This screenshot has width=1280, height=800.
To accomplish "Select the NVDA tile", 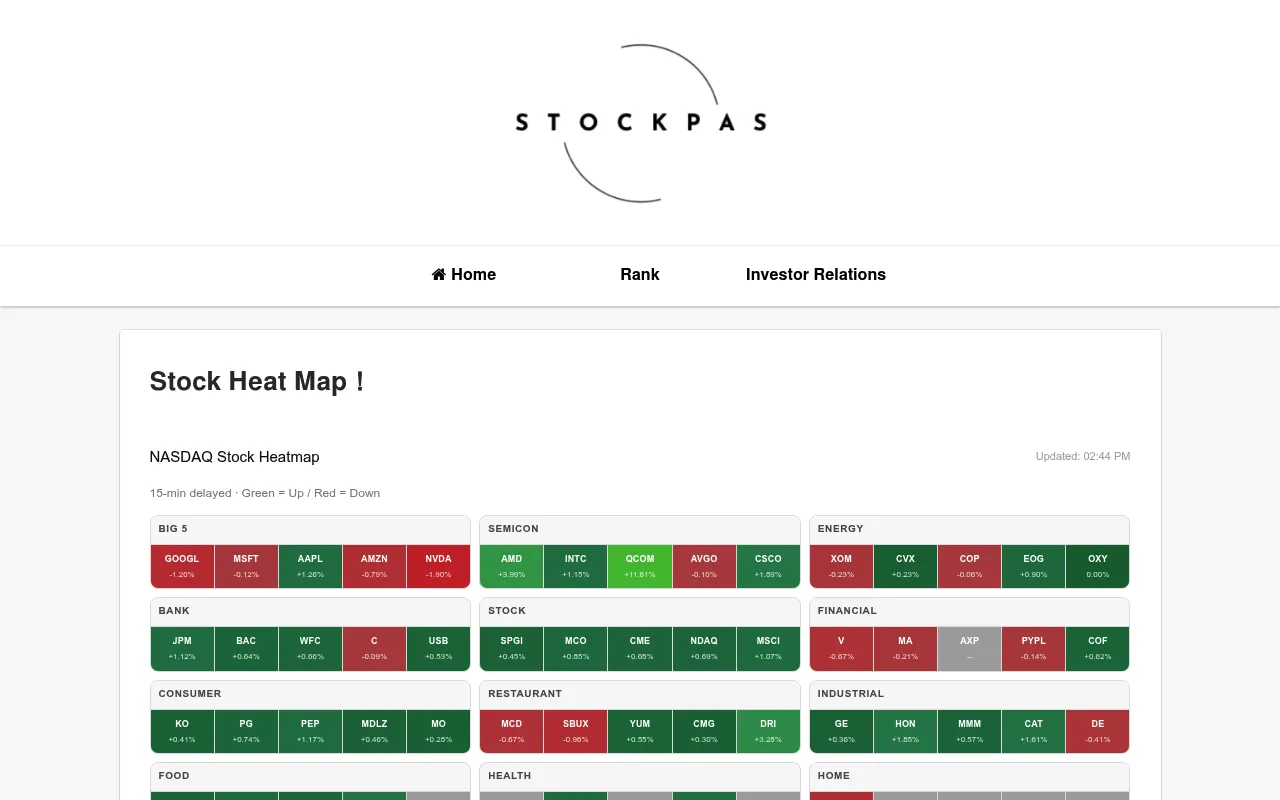I will point(438,566).
